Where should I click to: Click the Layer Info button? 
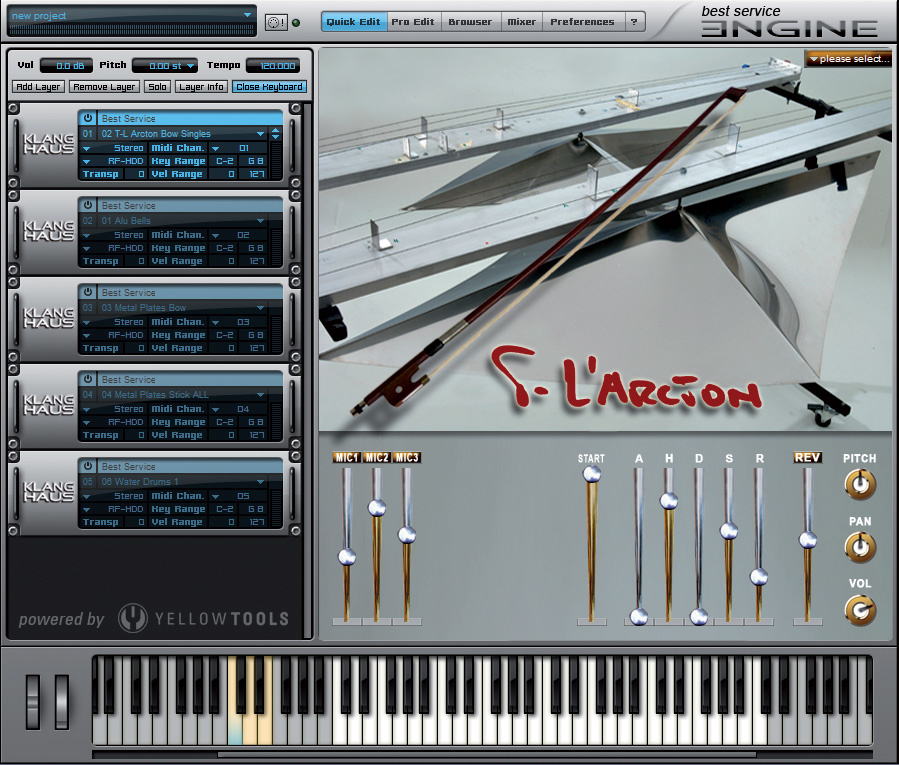pos(201,87)
